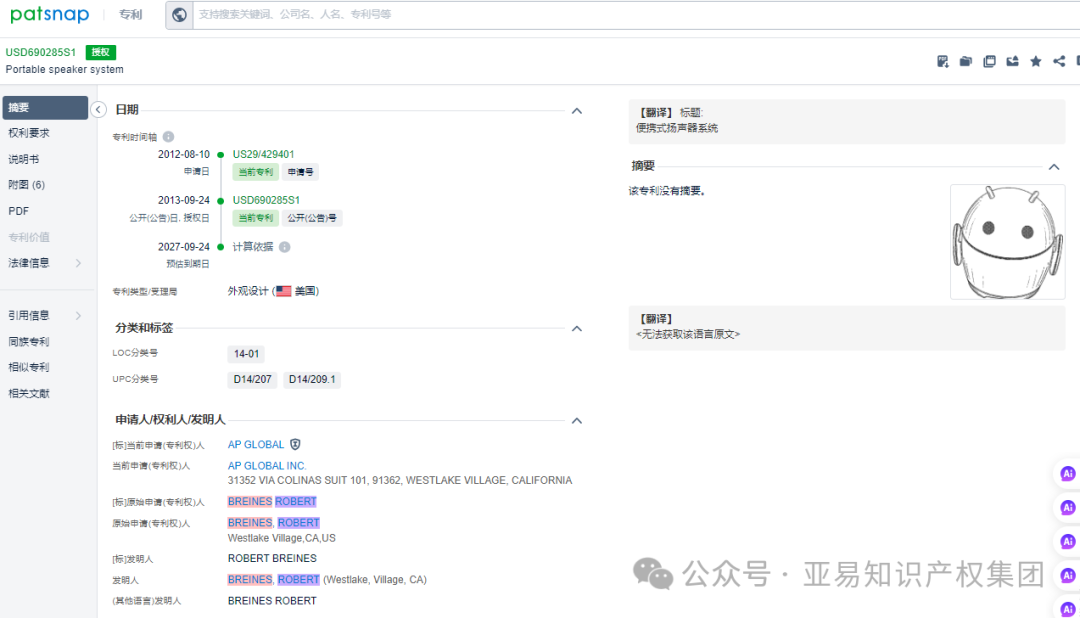Star this patent as favorite

click(x=1037, y=61)
